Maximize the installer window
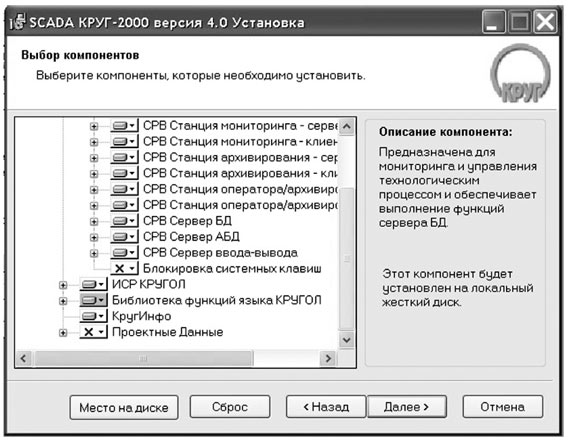 pyautogui.click(x=520, y=22)
